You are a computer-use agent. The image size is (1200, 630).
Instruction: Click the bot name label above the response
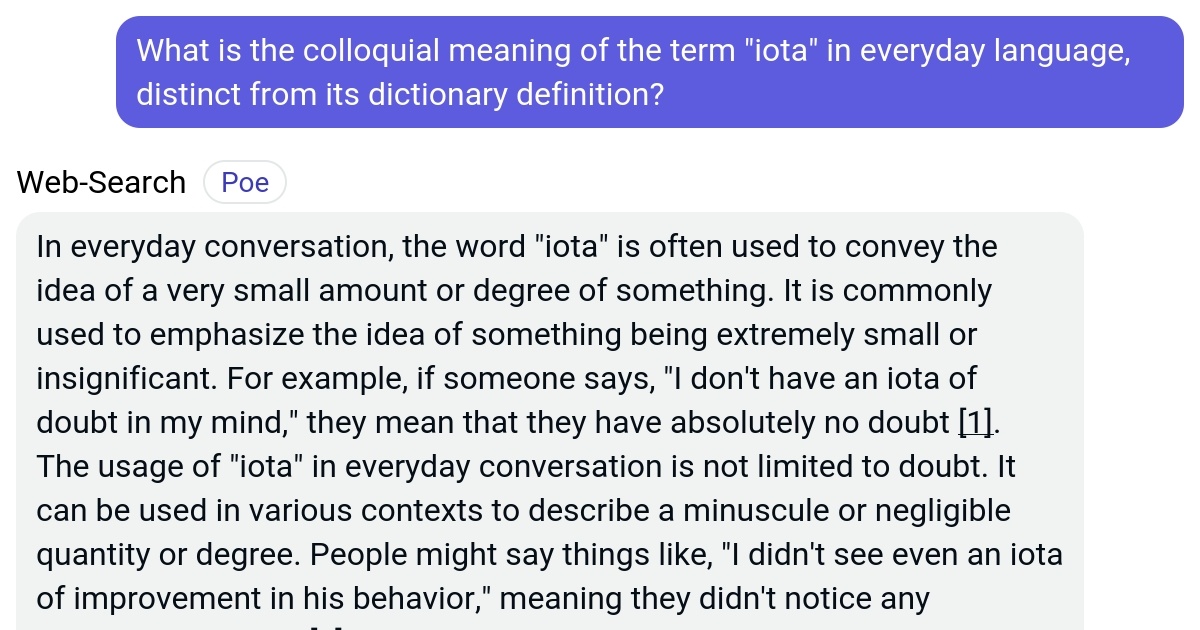click(x=100, y=182)
